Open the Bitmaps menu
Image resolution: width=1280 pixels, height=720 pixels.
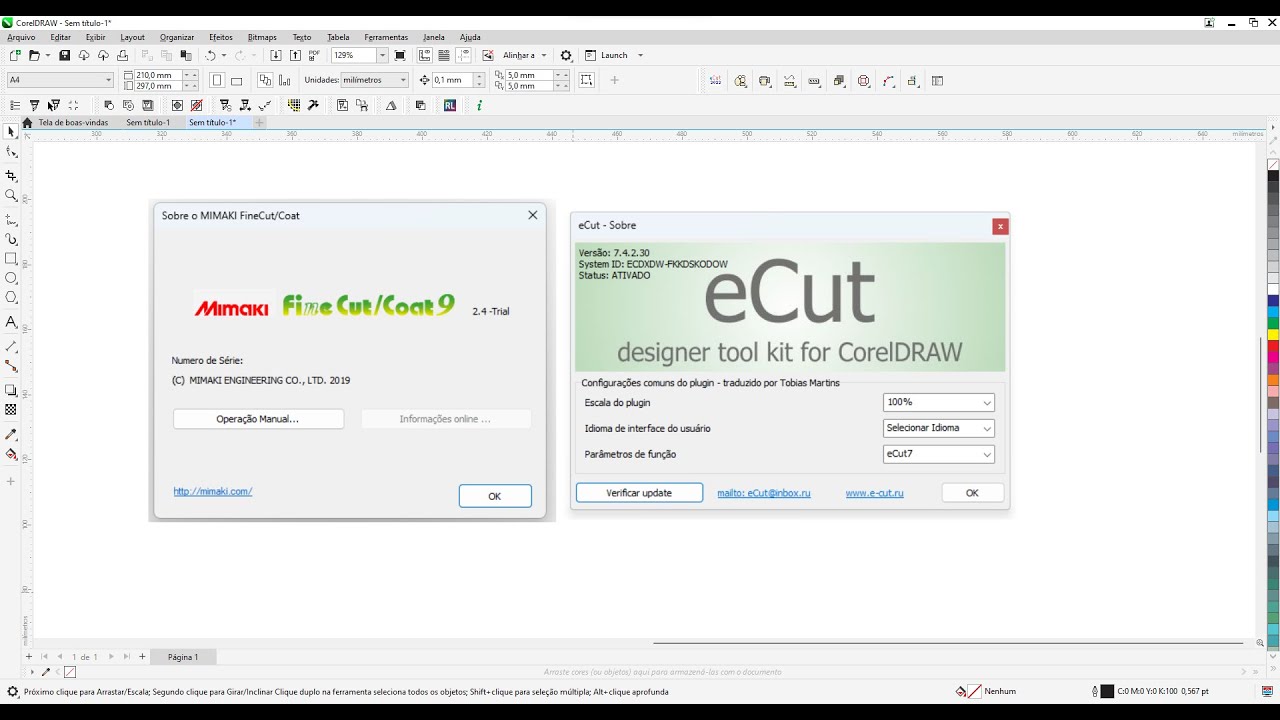click(262, 37)
